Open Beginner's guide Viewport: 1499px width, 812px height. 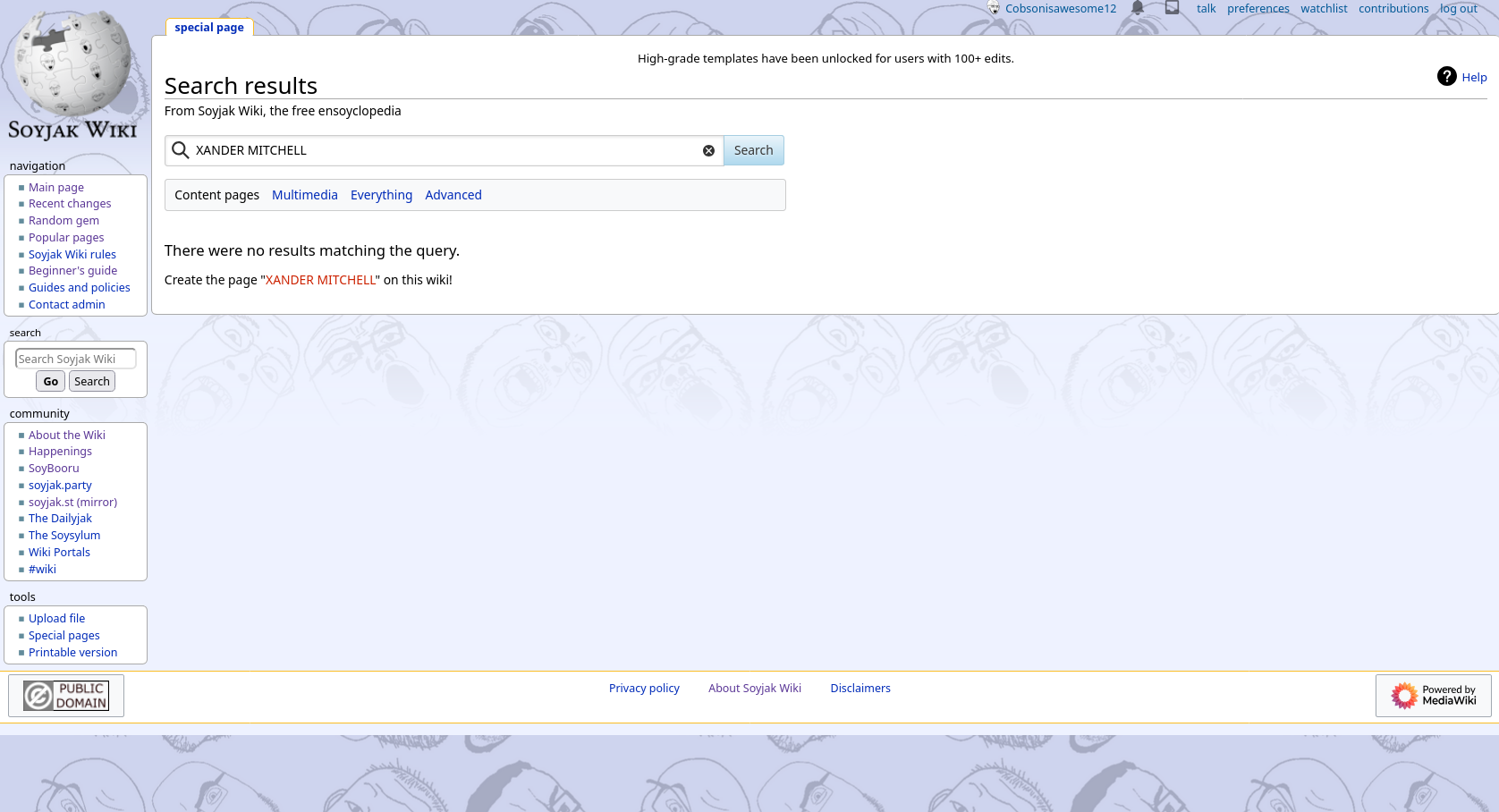click(72, 271)
